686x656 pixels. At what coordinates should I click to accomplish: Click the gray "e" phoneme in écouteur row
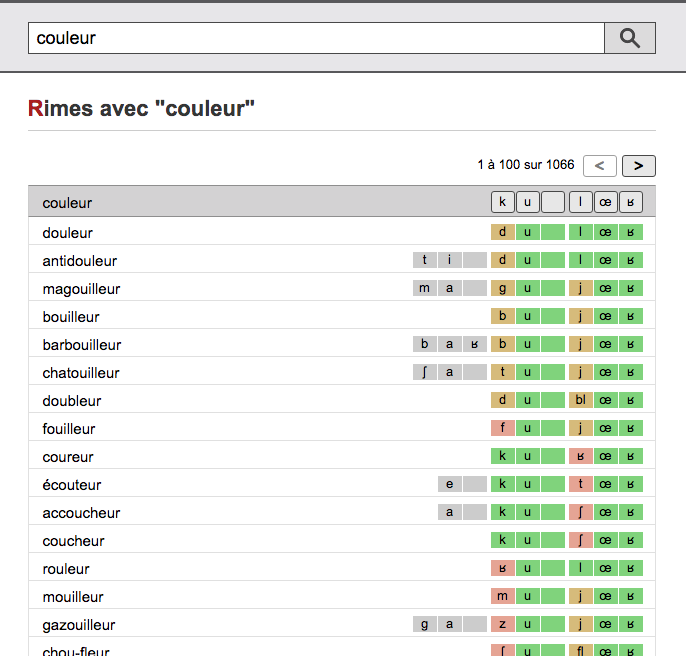[449, 484]
